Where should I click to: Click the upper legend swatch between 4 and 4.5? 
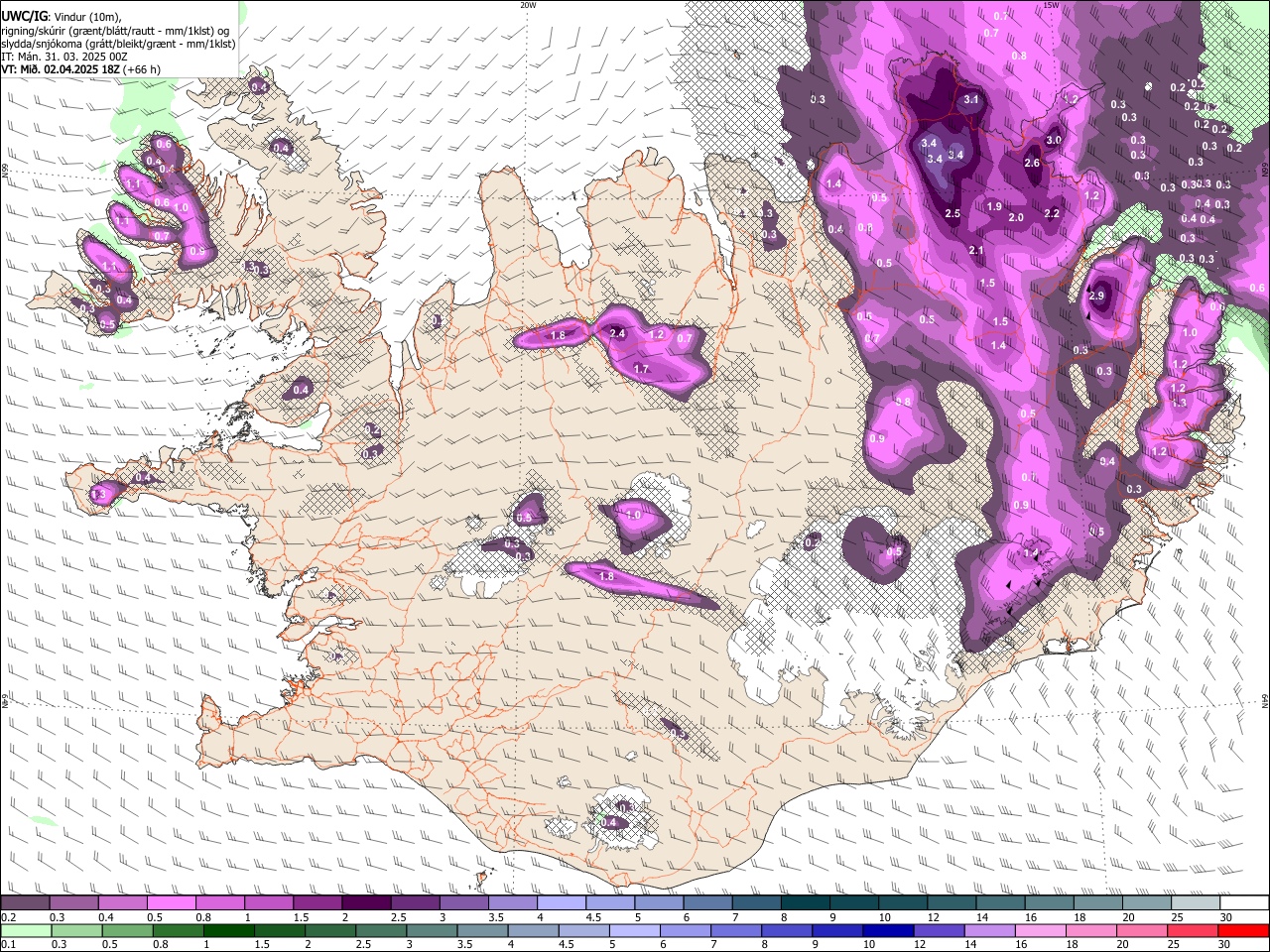click(x=562, y=902)
